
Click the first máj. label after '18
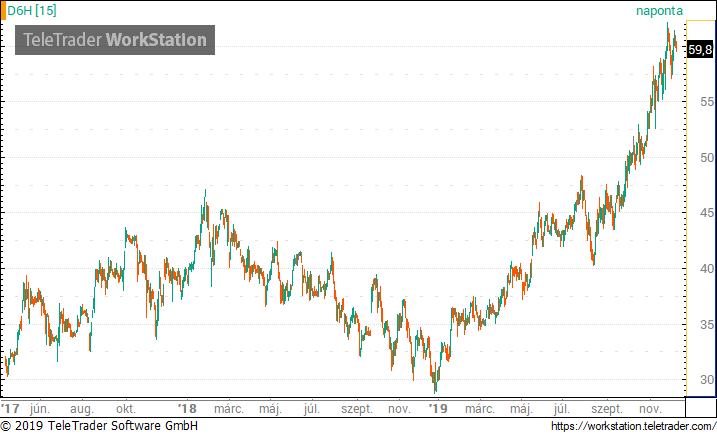pos(270,409)
